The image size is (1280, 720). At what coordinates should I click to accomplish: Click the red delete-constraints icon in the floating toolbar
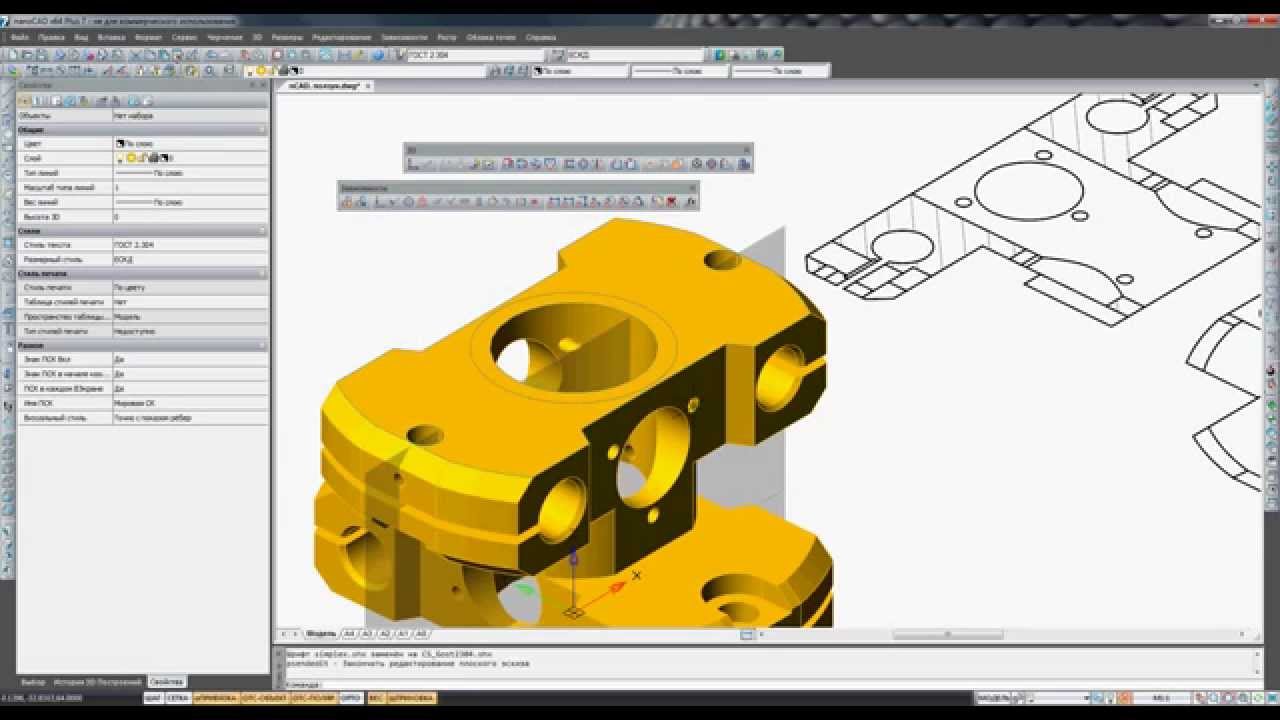coord(672,202)
